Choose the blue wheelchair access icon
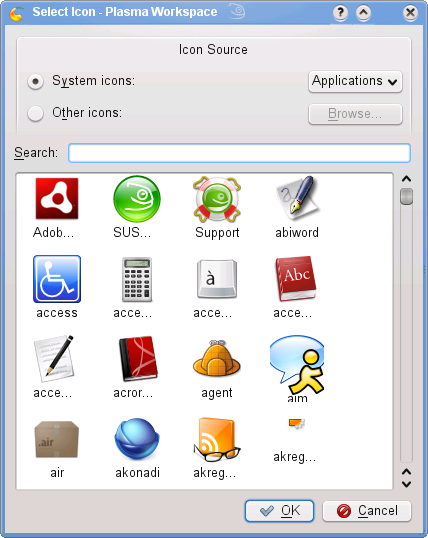The image size is (428, 538). pyautogui.click(x=57, y=279)
